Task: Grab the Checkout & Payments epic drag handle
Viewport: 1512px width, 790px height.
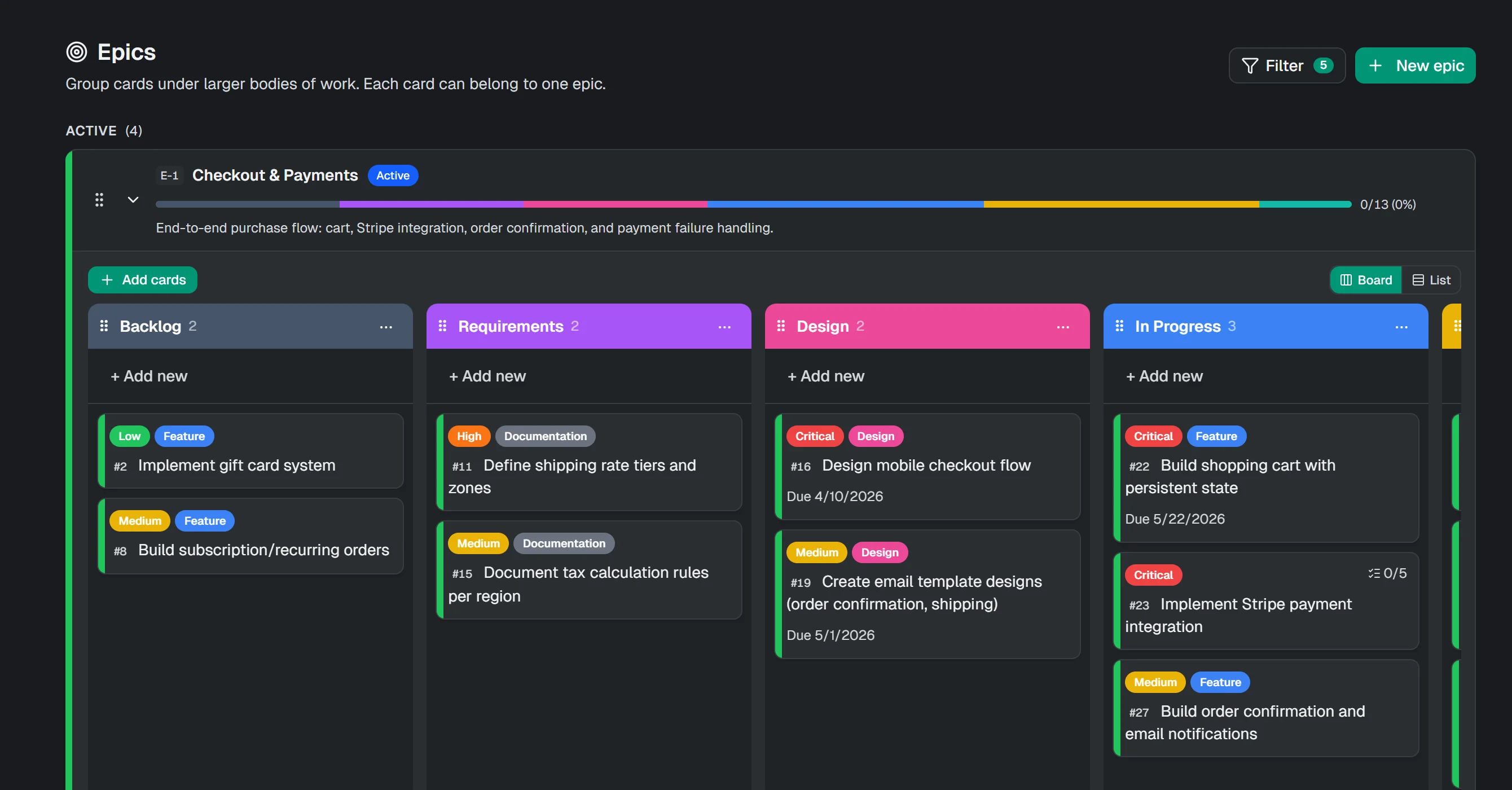Action: coord(99,200)
